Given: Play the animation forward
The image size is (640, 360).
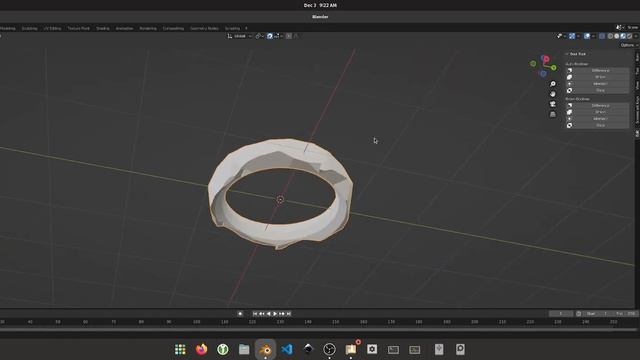Looking at the screenshot, I should tap(275, 313).
